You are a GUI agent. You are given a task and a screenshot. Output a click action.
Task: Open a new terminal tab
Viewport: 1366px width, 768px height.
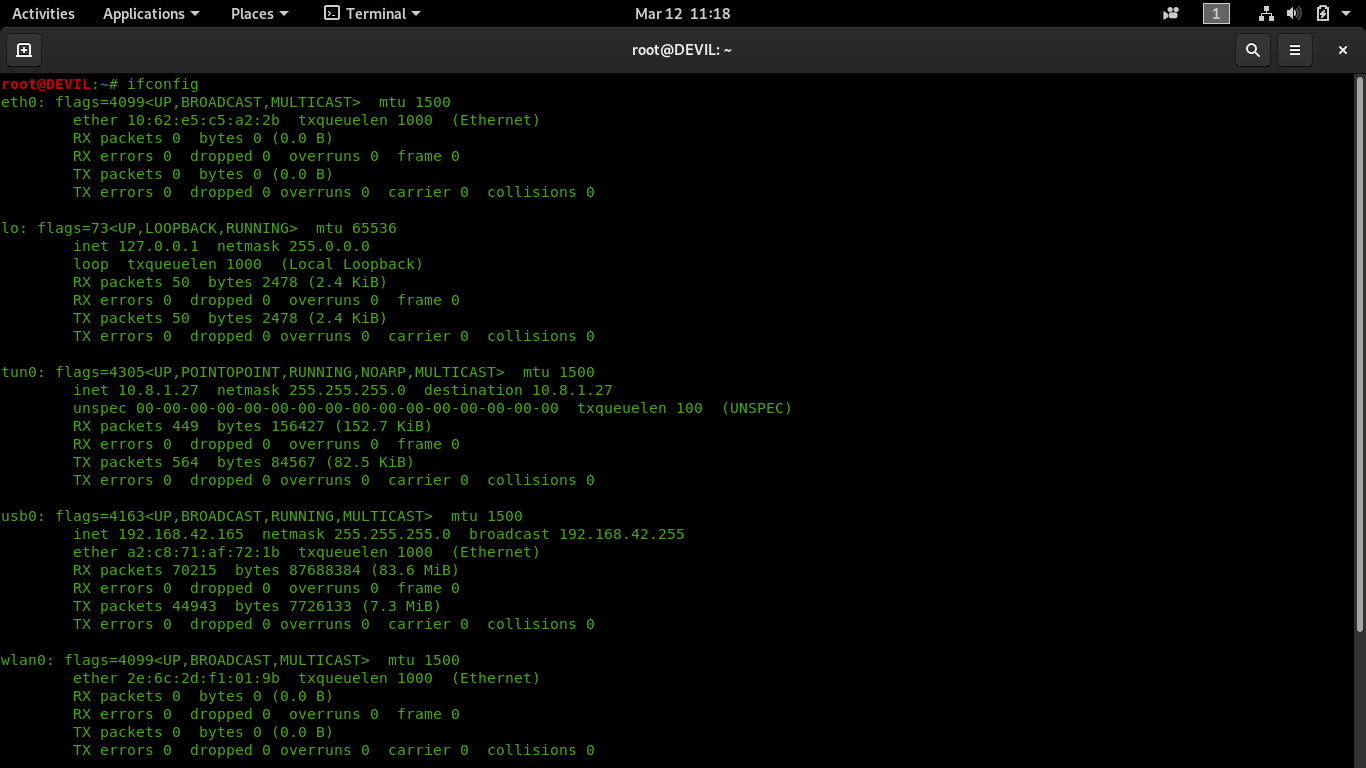[24, 50]
